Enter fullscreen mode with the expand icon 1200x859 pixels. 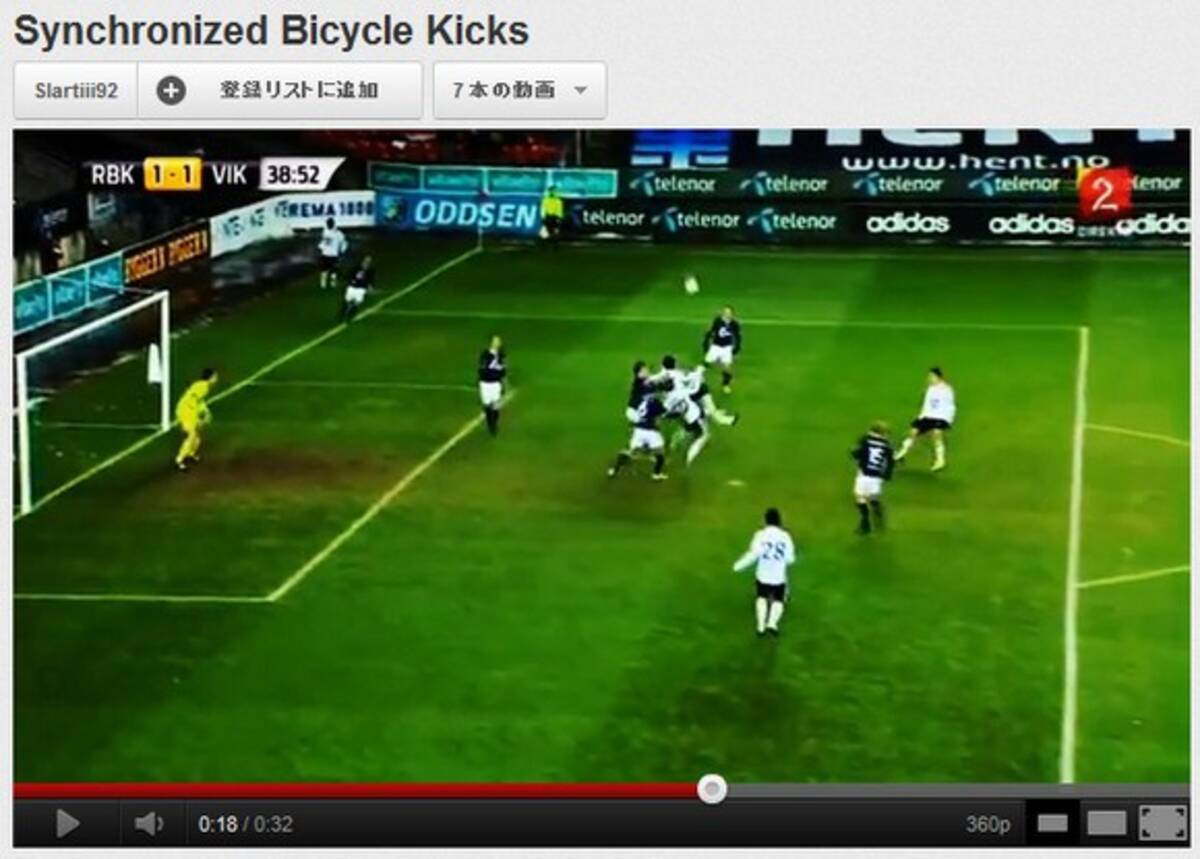(1163, 824)
